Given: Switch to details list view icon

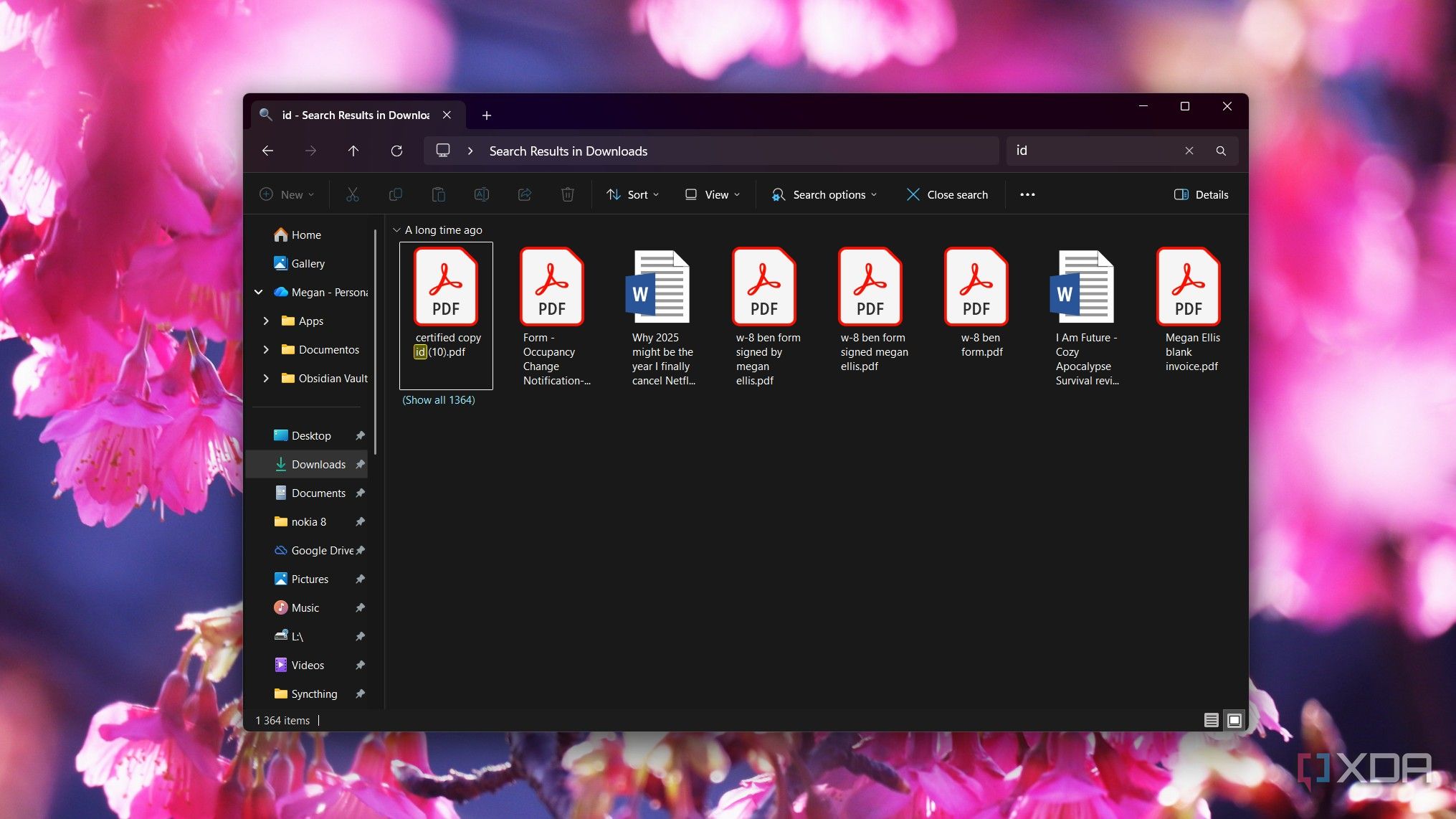Looking at the screenshot, I should pyautogui.click(x=1212, y=720).
